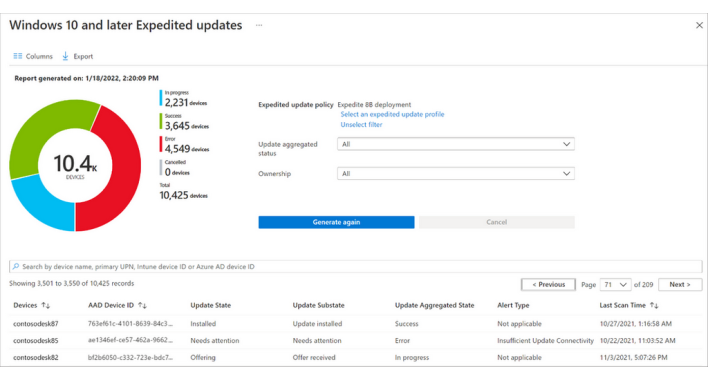Viewport: 708px width, 380px height.
Task: Click scan time 11/3/2021, 5:07:26 PM
Action: 633,357
